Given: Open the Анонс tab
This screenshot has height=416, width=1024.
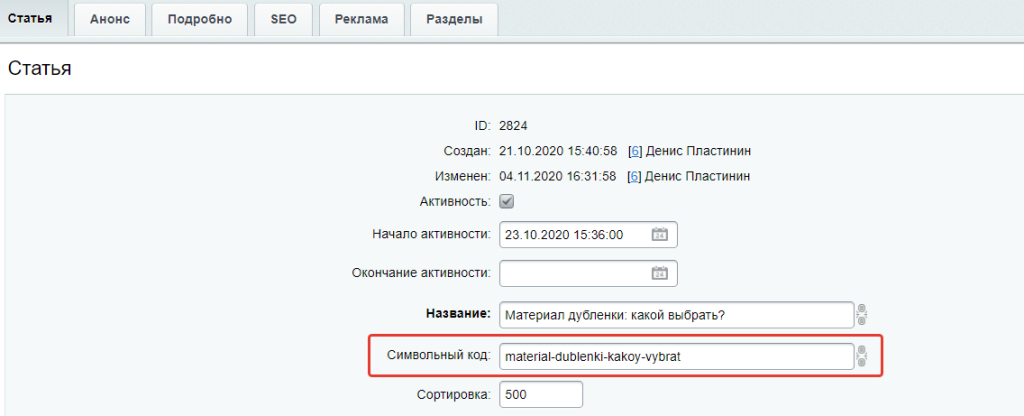Looking at the screenshot, I should (x=110, y=20).
